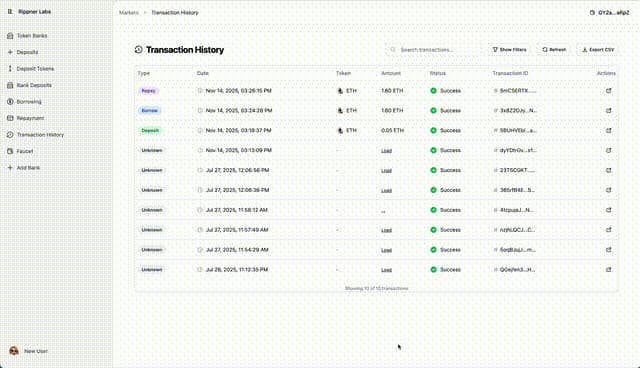The height and width of the screenshot is (368, 640).
Task: Click the Faucet sidebar icon
Action: coord(10,151)
